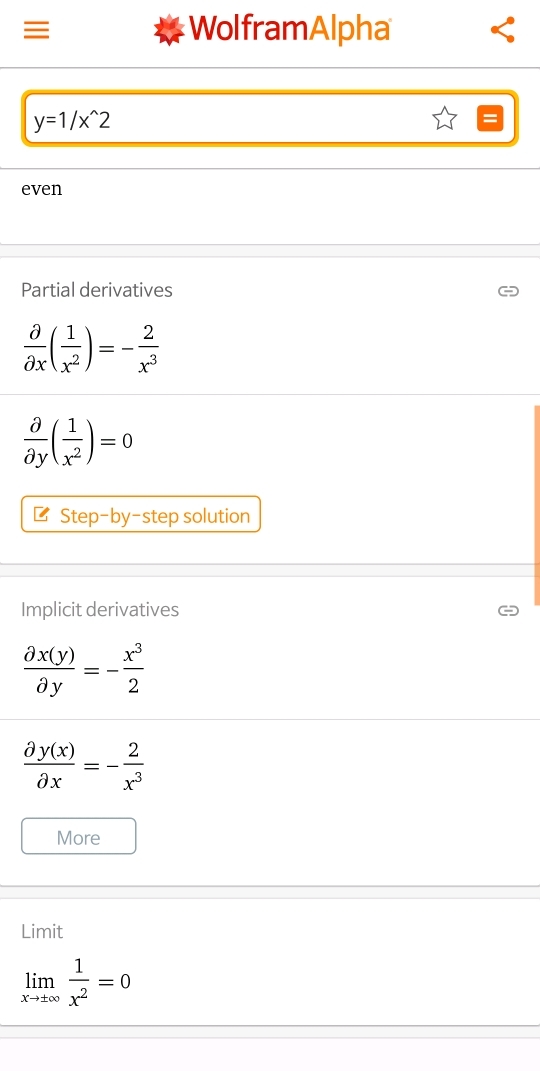Select the Implicit derivatives heading
This screenshot has width=540, height=1071.
point(100,609)
